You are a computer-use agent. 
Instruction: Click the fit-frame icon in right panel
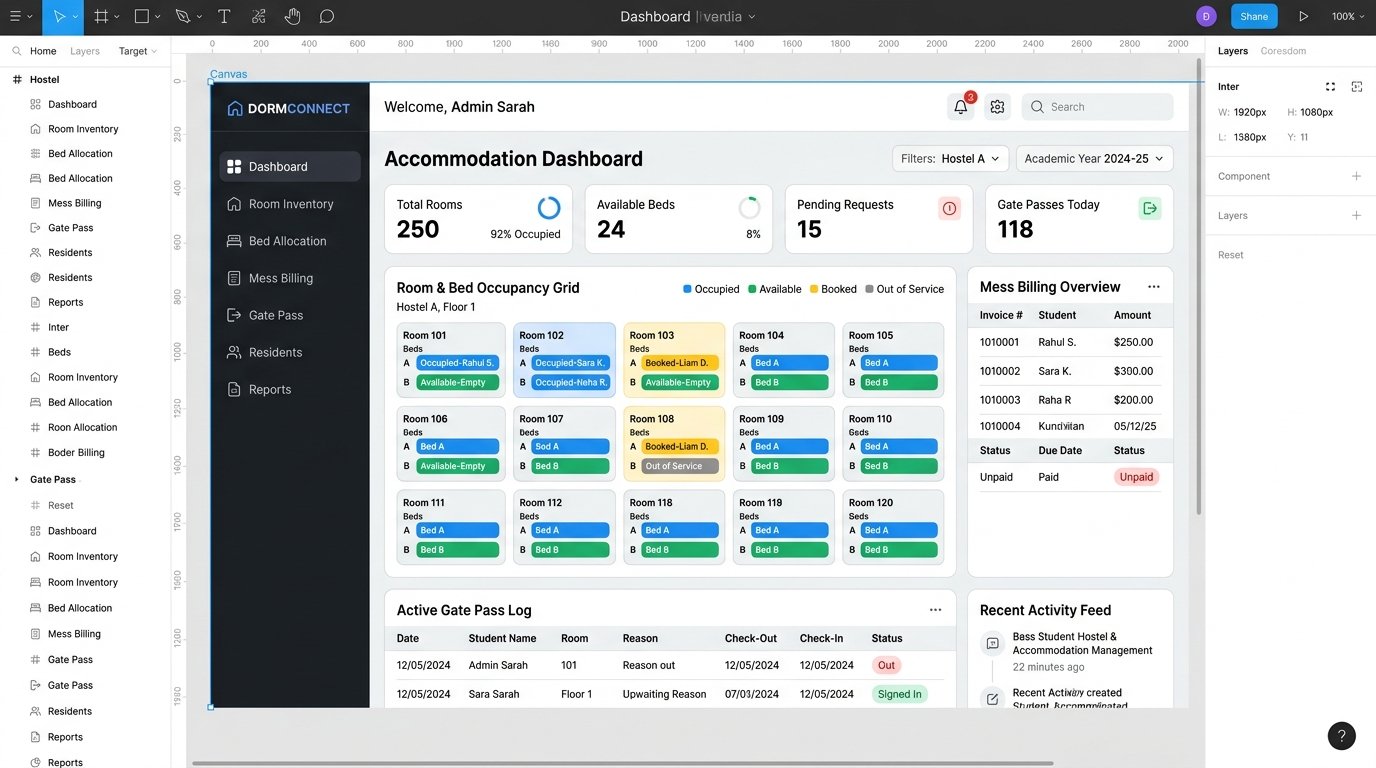[1330, 87]
